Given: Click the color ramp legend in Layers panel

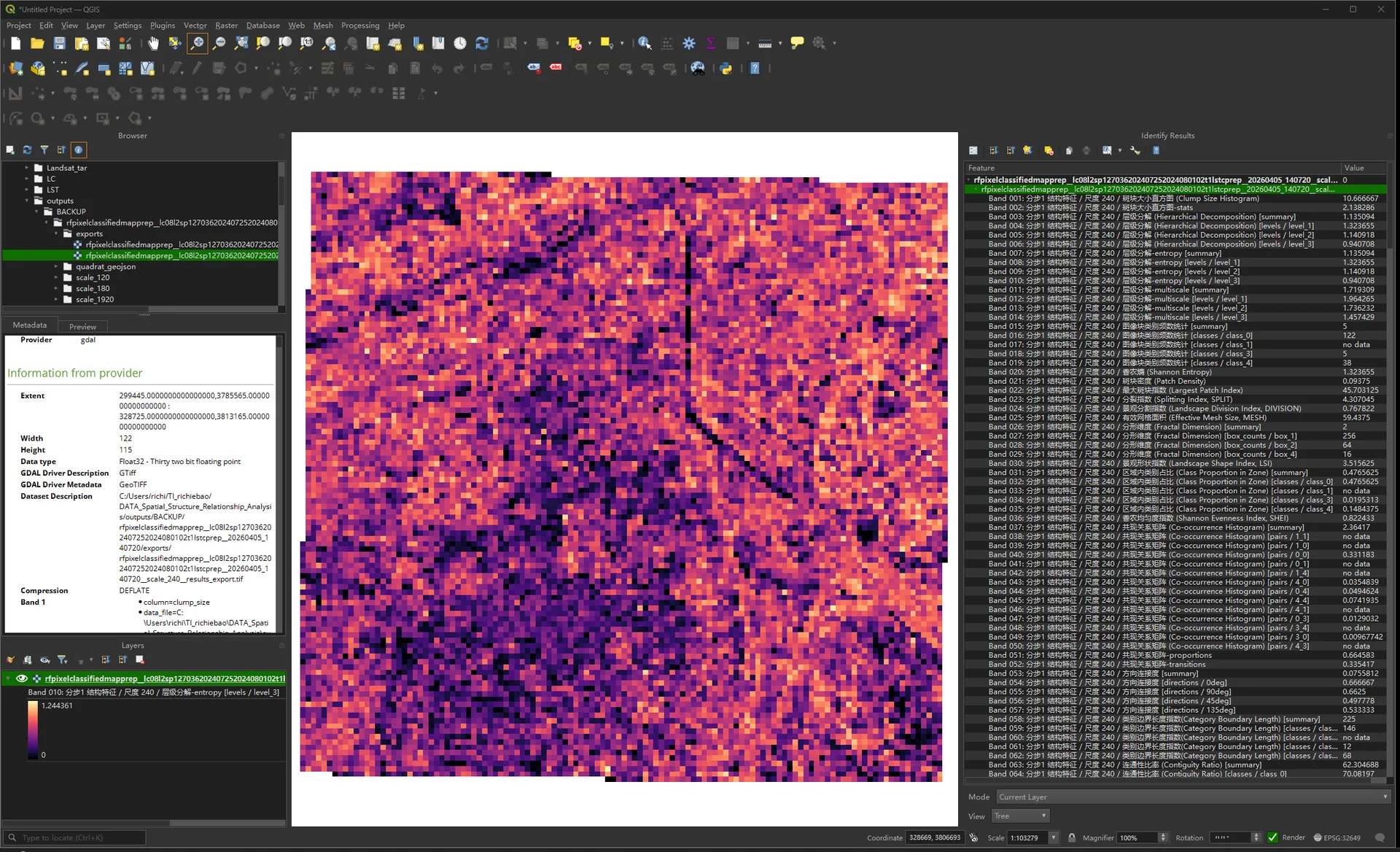Looking at the screenshot, I should [33, 730].
